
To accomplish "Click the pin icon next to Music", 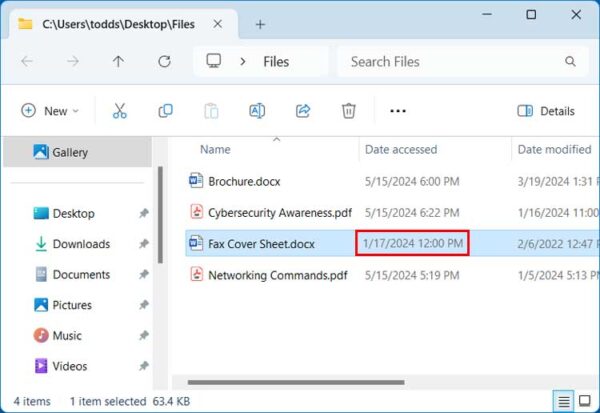I will (x=143, y=336).
